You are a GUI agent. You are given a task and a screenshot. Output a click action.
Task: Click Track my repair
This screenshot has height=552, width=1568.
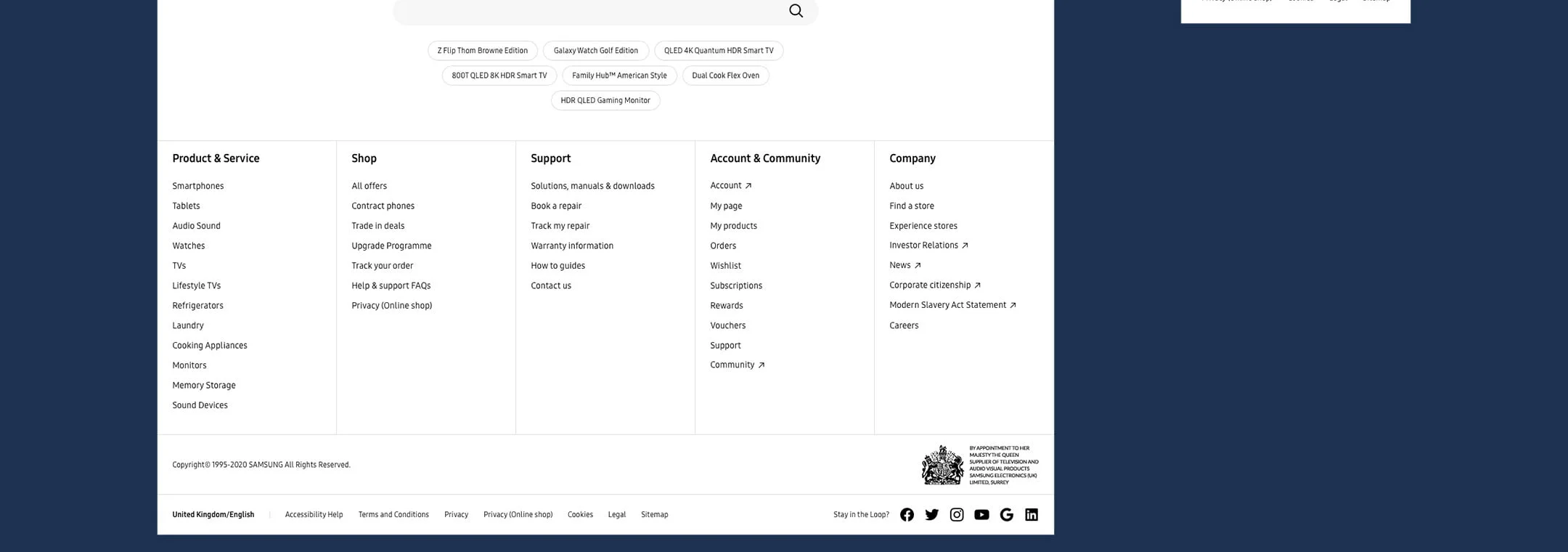click(x=560, y=227)
